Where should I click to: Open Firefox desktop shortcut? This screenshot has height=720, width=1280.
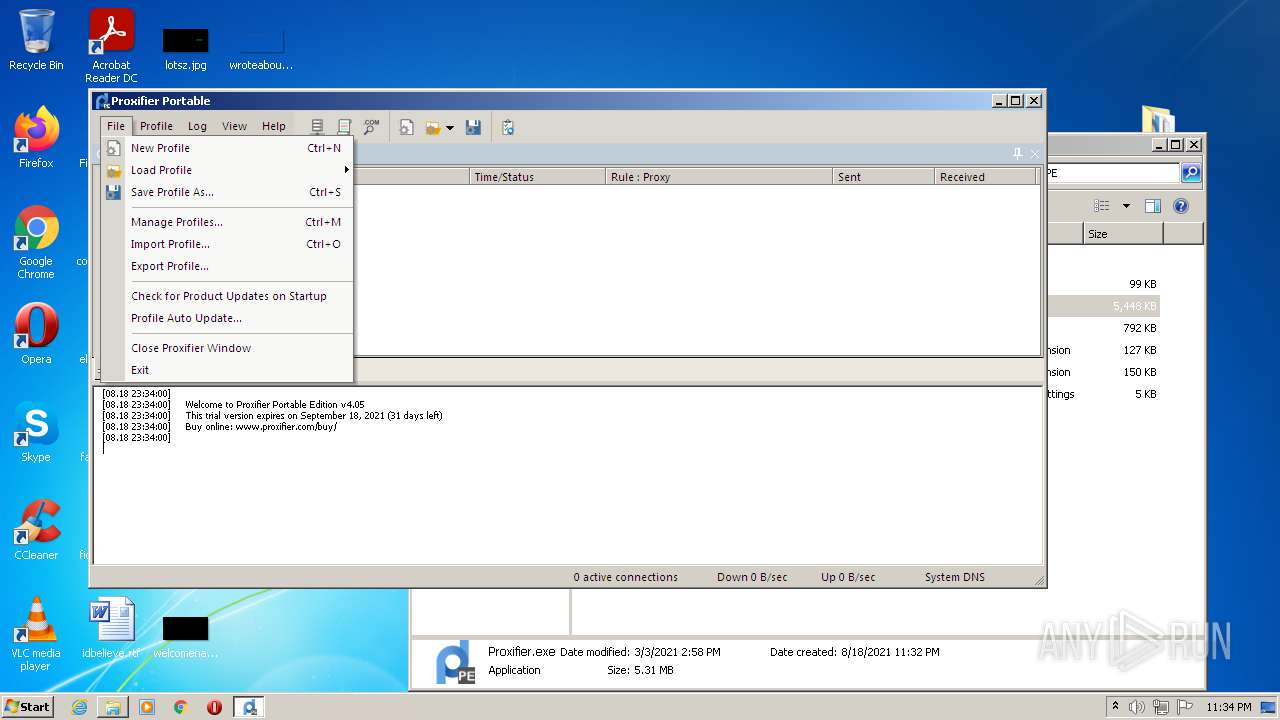coord(36,137)
